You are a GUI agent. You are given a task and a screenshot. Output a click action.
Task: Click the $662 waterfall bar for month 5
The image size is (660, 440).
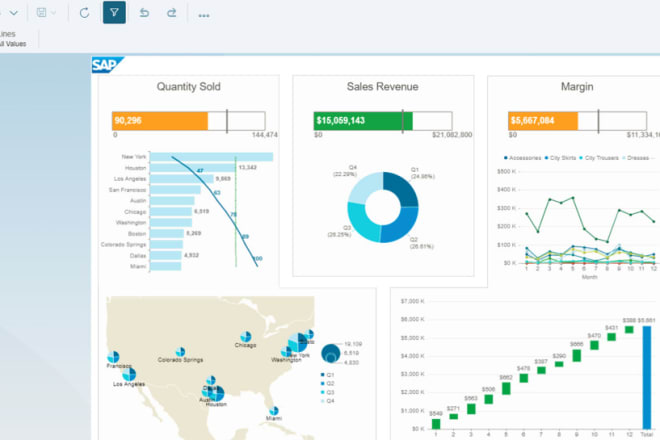click(x=506, y=388)
